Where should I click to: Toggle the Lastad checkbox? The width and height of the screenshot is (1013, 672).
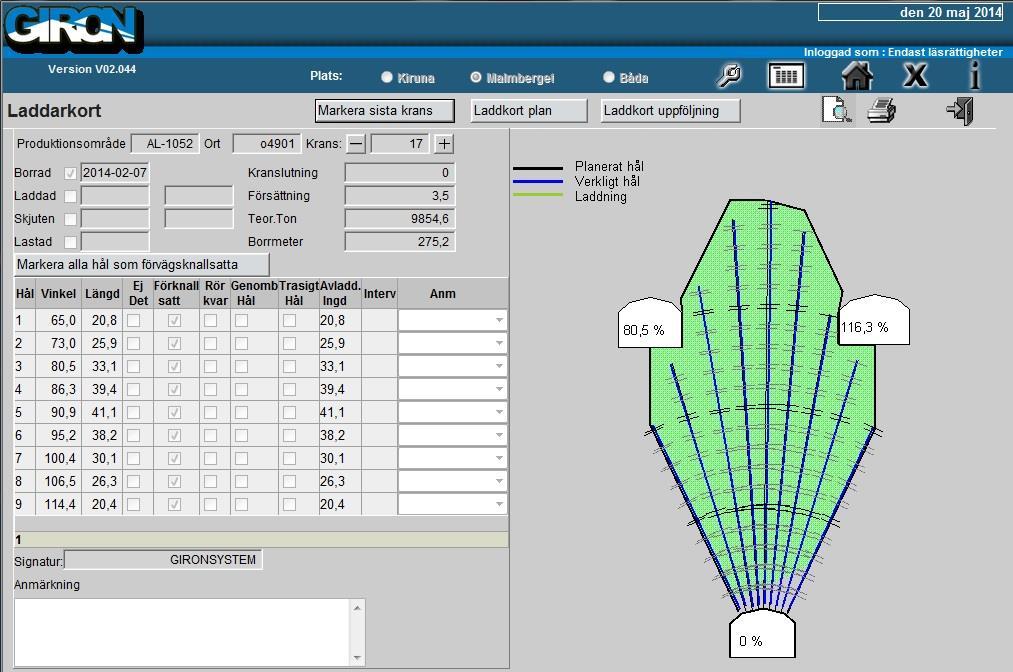(x=70, y=242)
